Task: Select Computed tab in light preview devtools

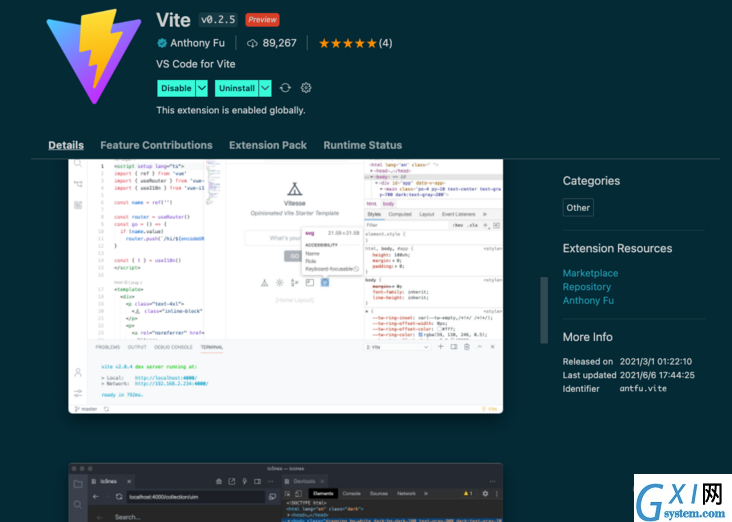Action: tap(400, 214)
